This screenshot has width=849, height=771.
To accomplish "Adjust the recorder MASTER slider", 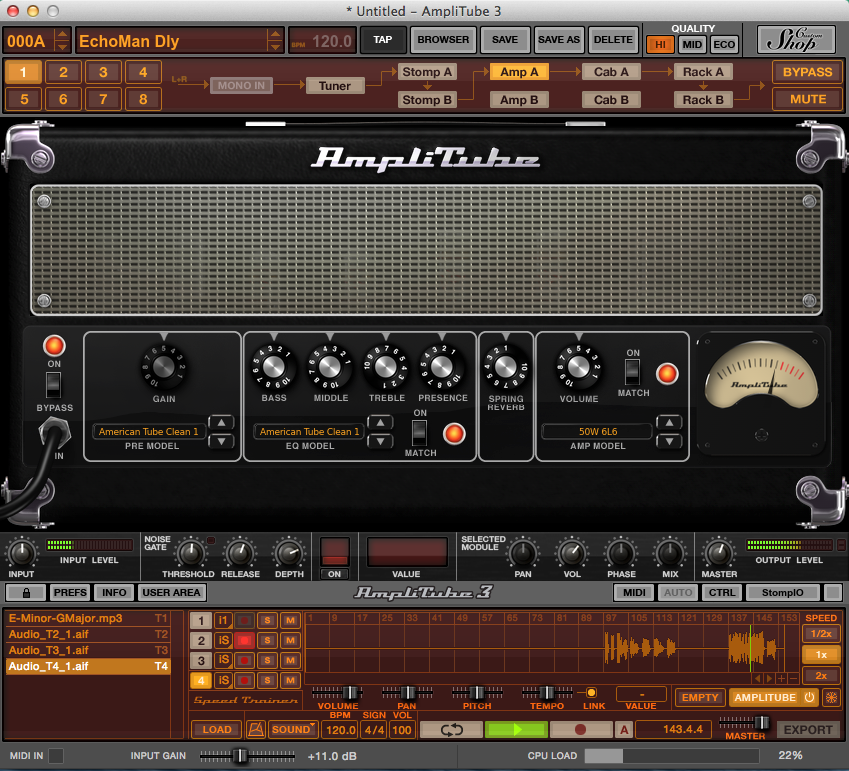I will click(760, 722).
